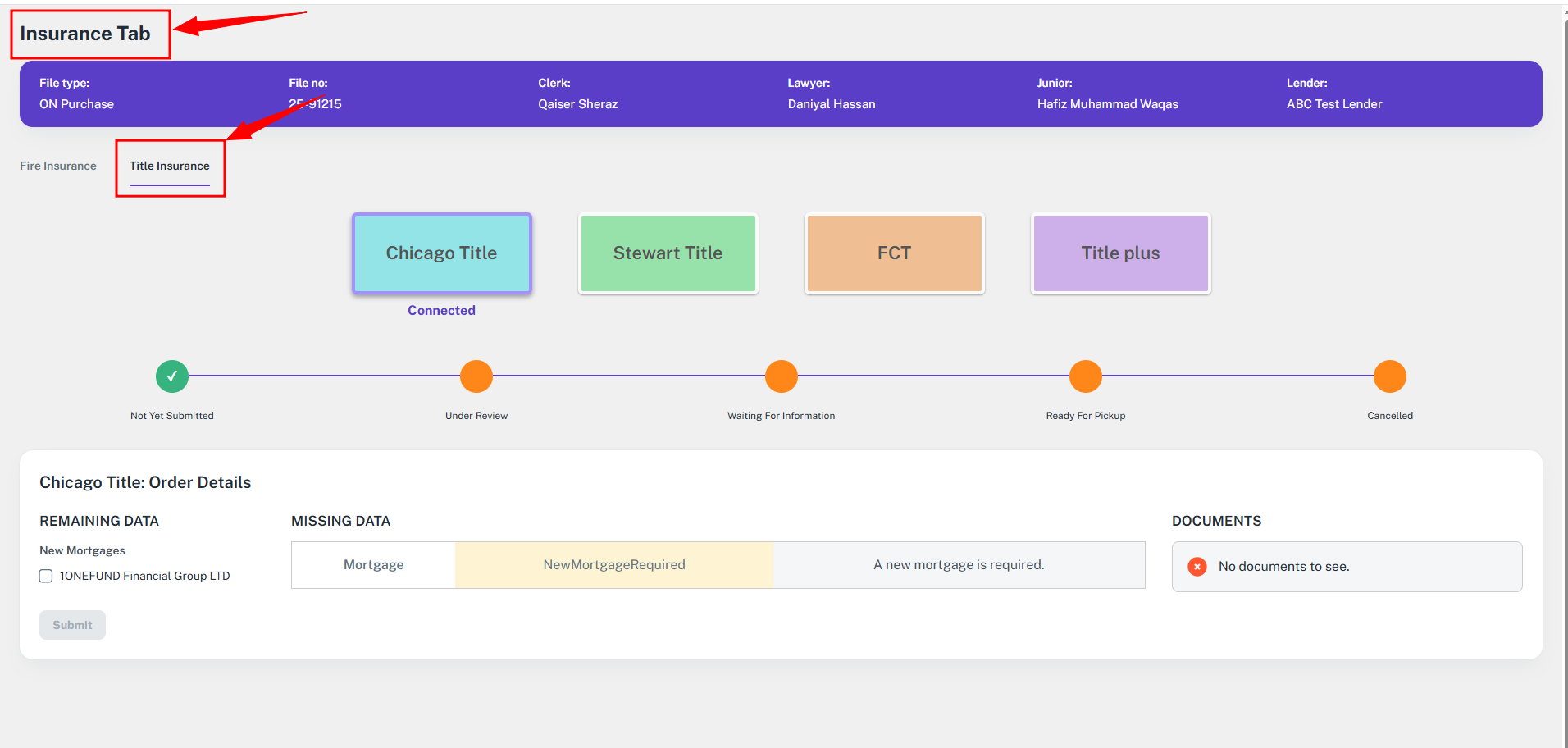Click the 'A new mortgage is required.' message
Screen dimensions: 1568x748
tap(959, 565)
